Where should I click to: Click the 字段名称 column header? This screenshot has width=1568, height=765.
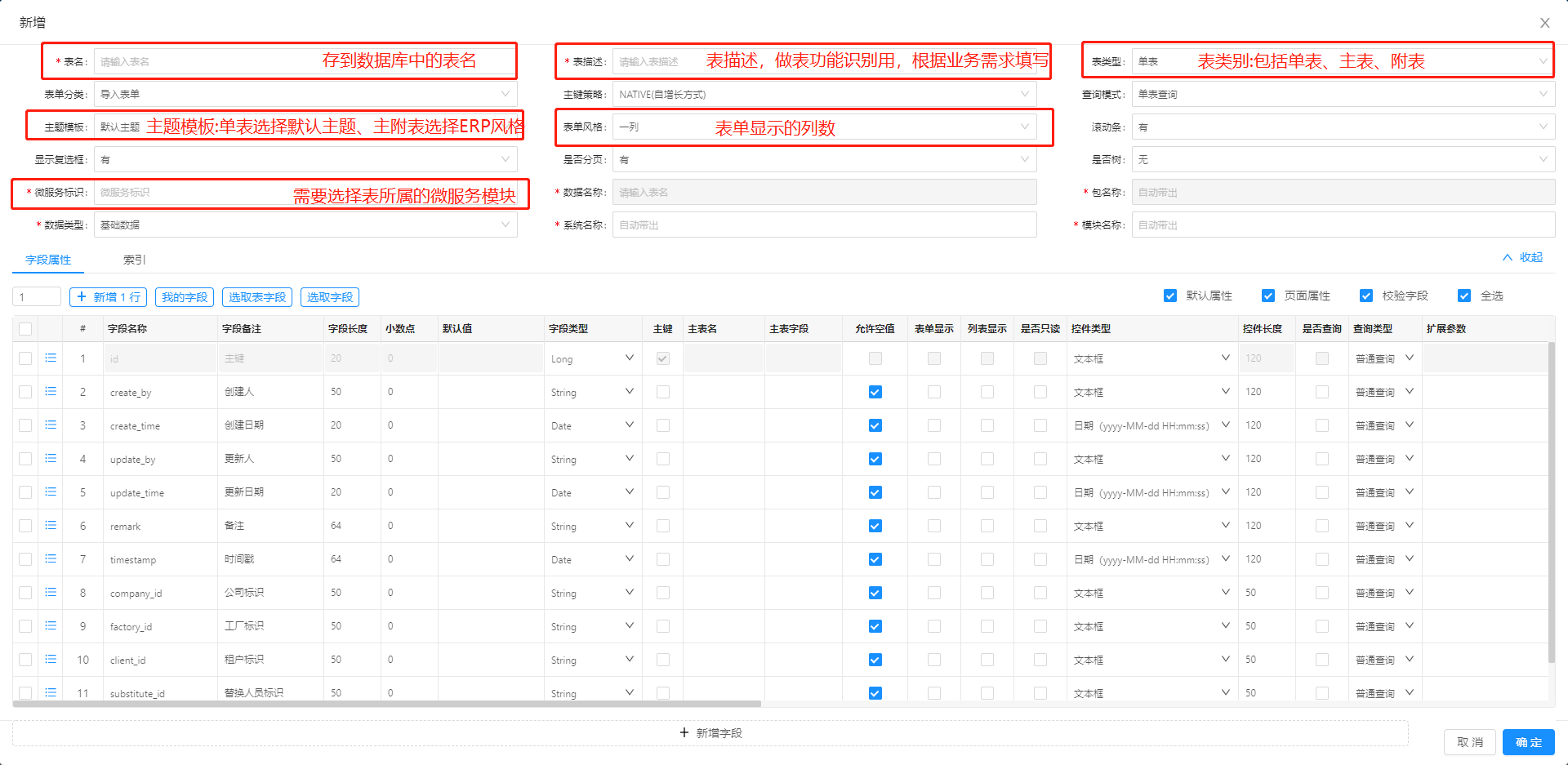(127, 329)
